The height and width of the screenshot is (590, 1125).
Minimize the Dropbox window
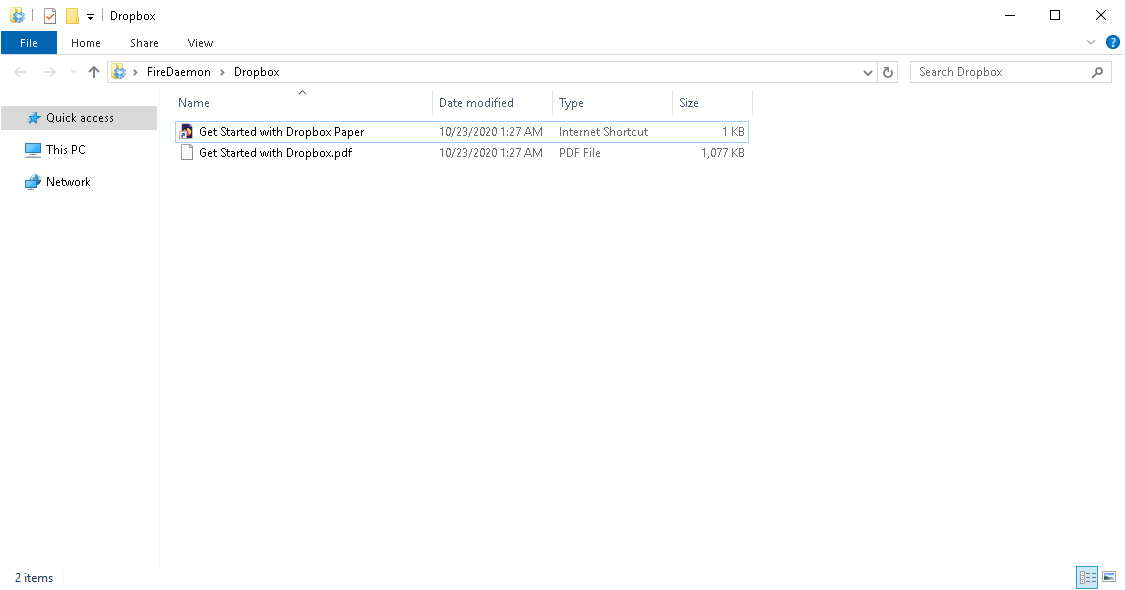pos(1009,15)
